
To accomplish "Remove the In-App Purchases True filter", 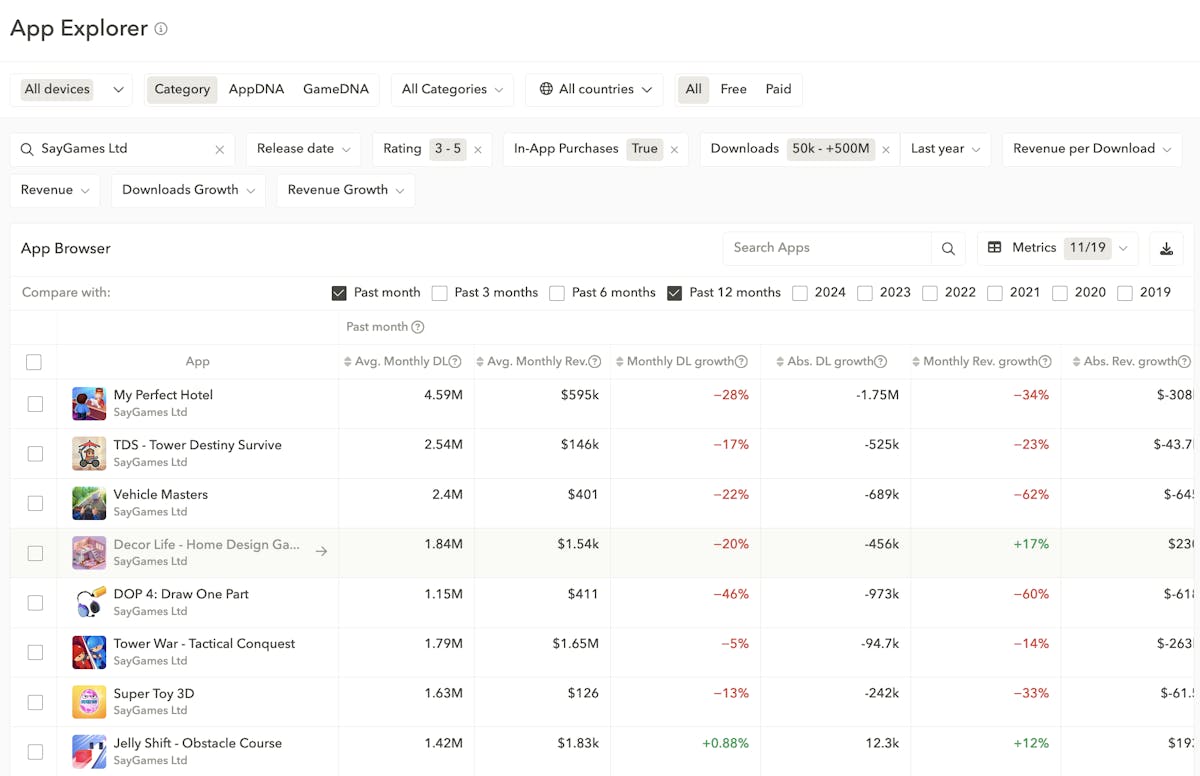I will click(674, 149).
